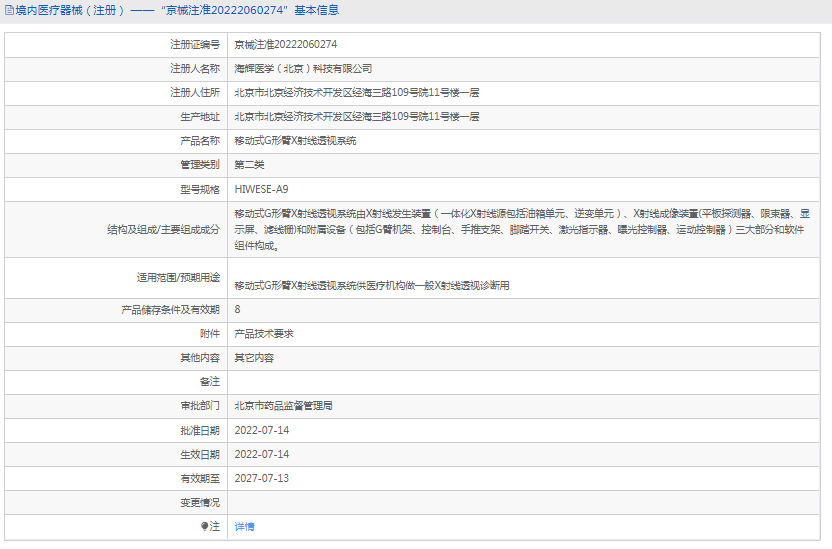
Task: Click the 结构及组成 description paragraph
Action: pyautogui.click(x=522, y=230)
